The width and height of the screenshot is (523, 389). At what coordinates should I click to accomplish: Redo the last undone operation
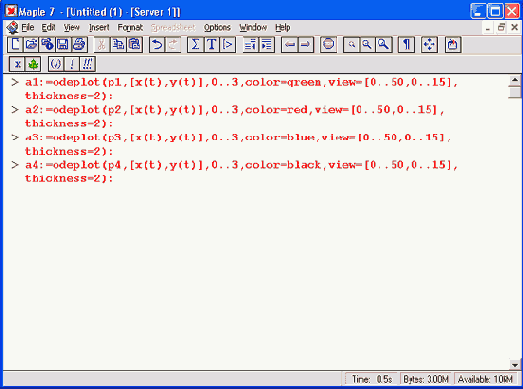[173, 44]
